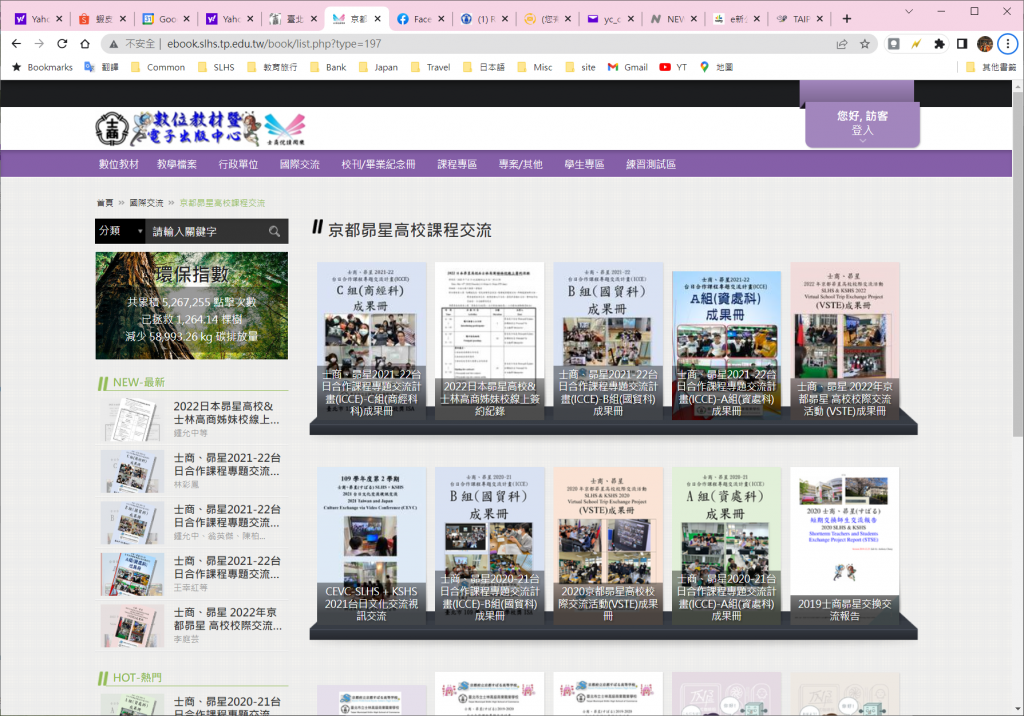Close the TAIP tab
Viewport: 1024px width, 716px height.
(x=820, y=19)
